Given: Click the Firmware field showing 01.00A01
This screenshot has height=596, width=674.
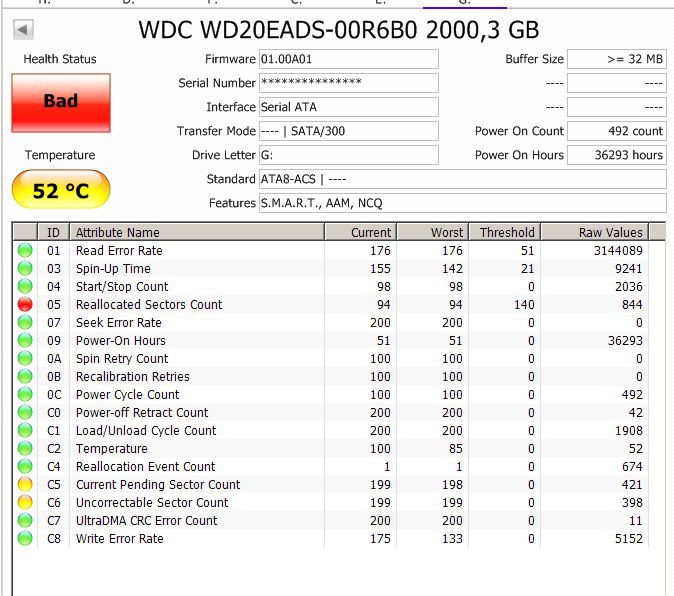Looking at the screenshot, I should (x=349, y=59).
